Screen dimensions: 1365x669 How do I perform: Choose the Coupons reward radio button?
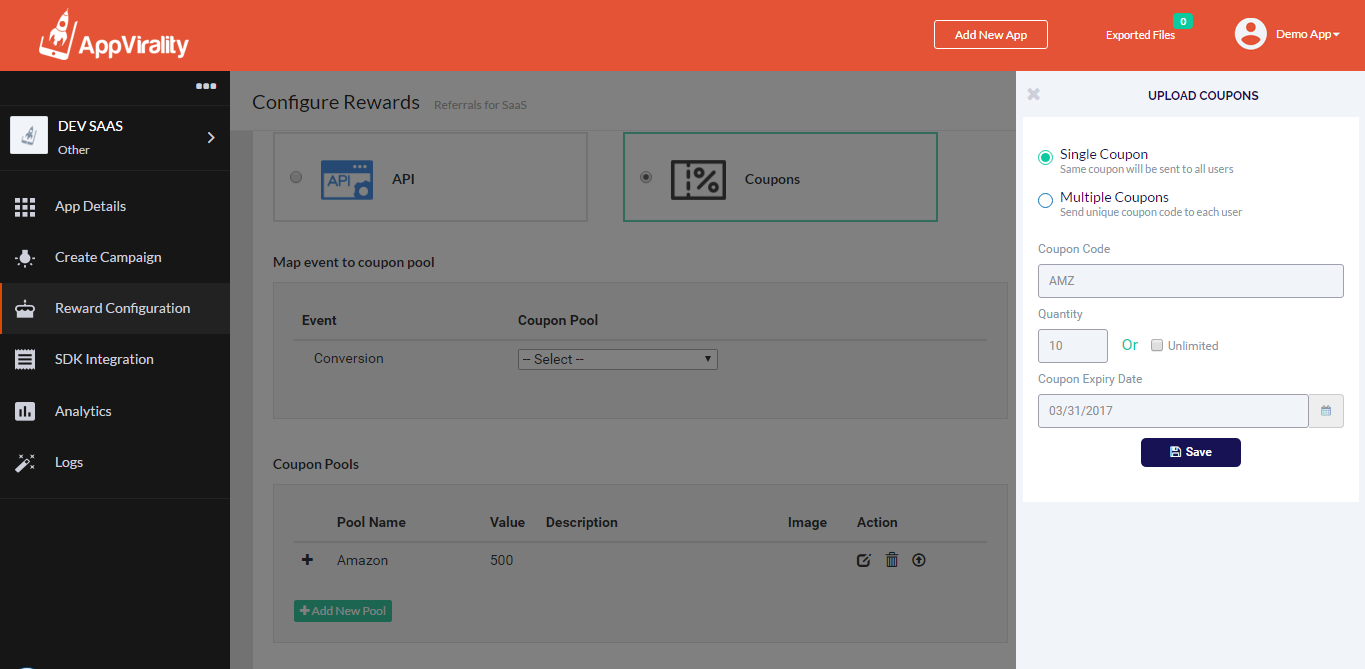click(646, 177)
